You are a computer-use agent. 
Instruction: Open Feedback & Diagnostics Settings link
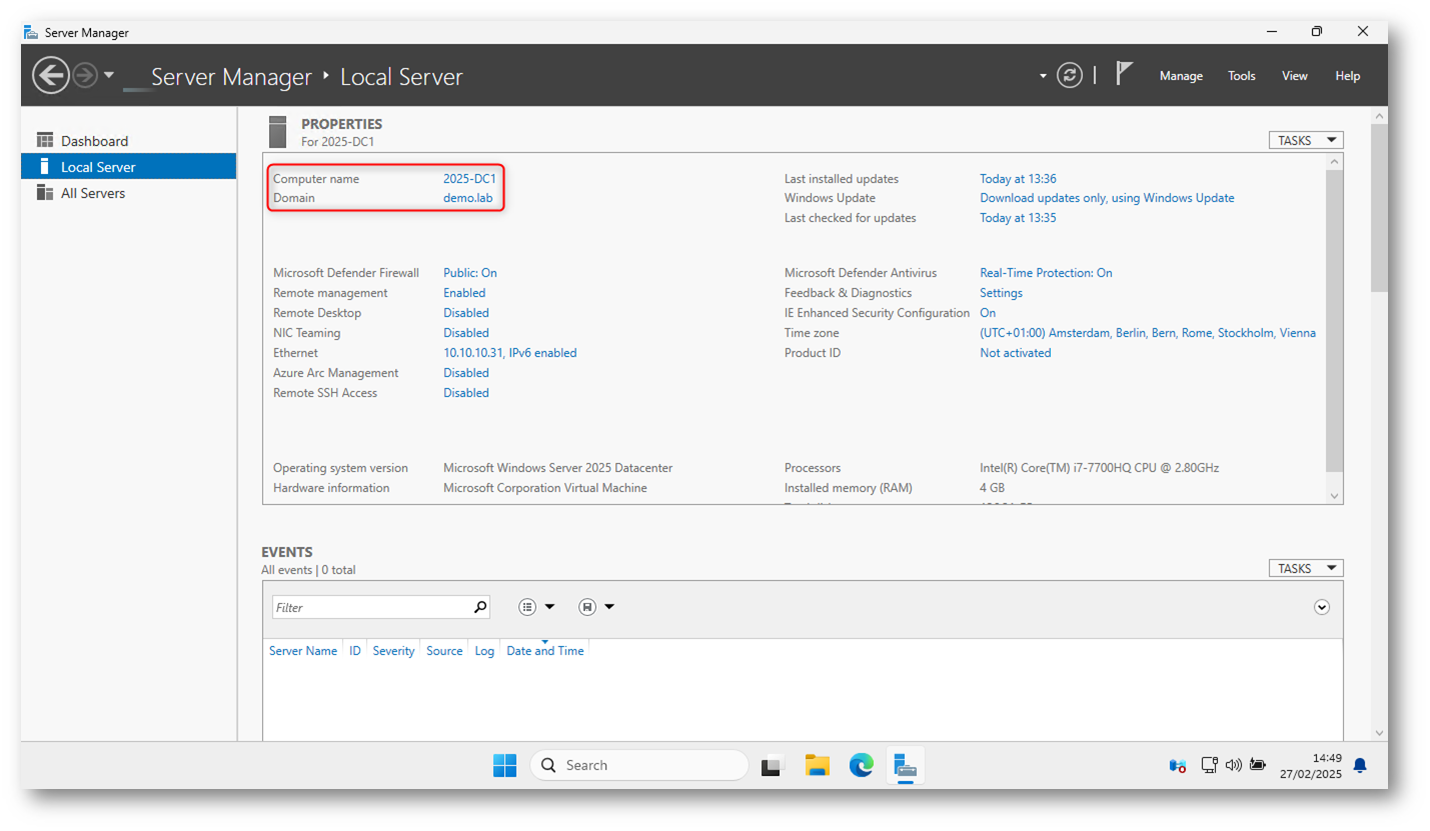(x=1001, y=293)
